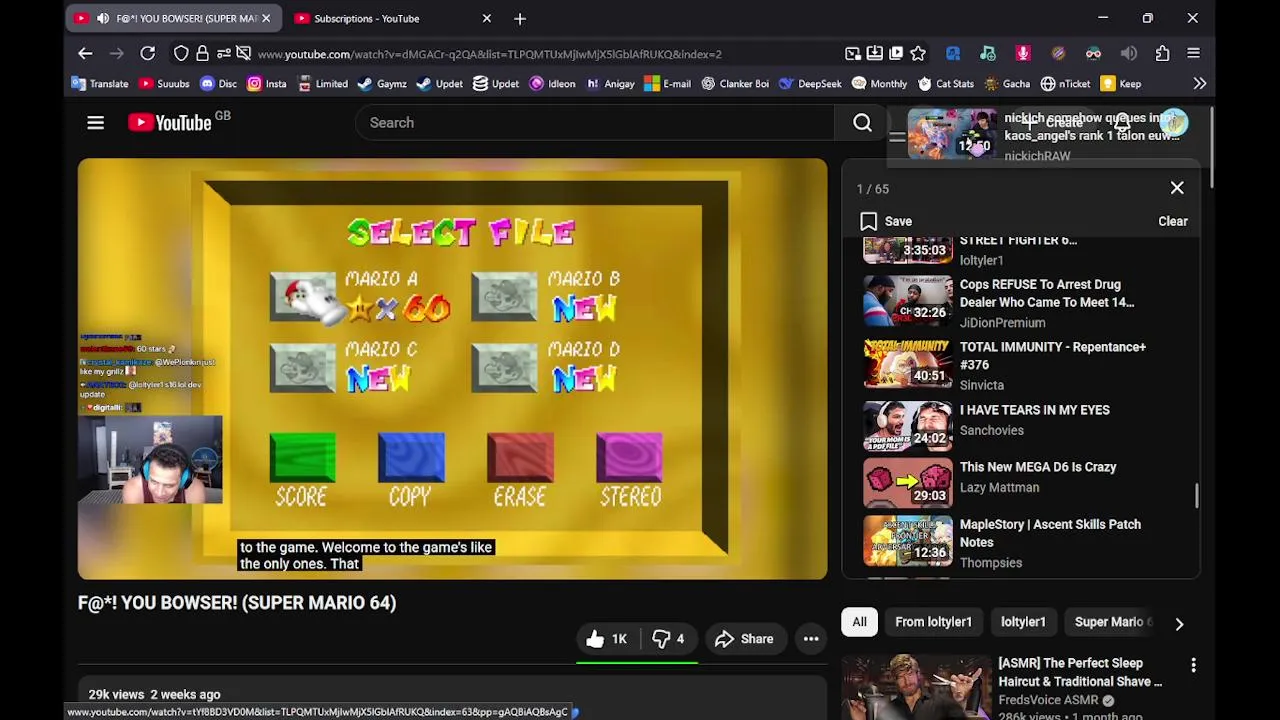The image size is (1280, 720).
Task: Like the video with thumbs up
Action: (607, 639)
